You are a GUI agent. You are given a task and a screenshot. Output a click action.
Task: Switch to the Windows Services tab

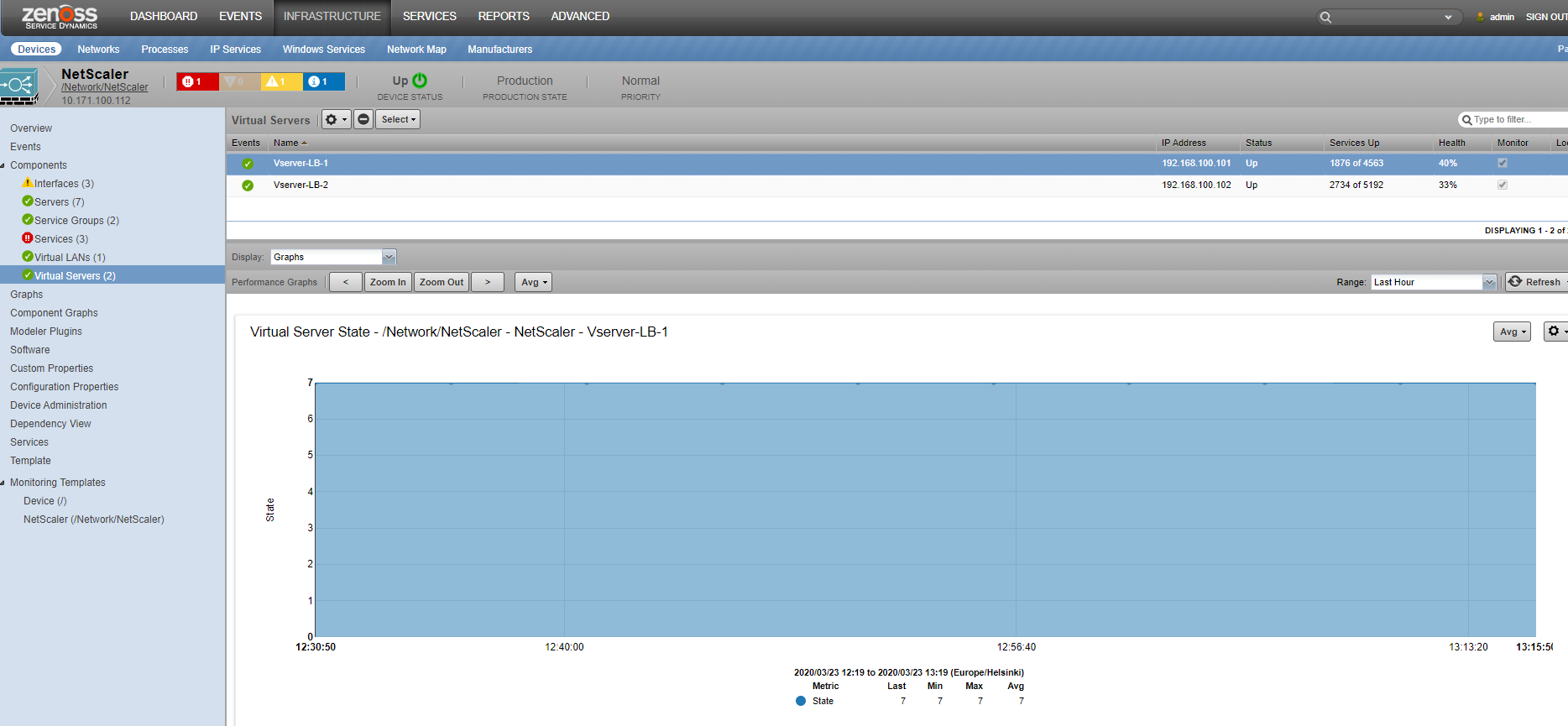[324, 50]
